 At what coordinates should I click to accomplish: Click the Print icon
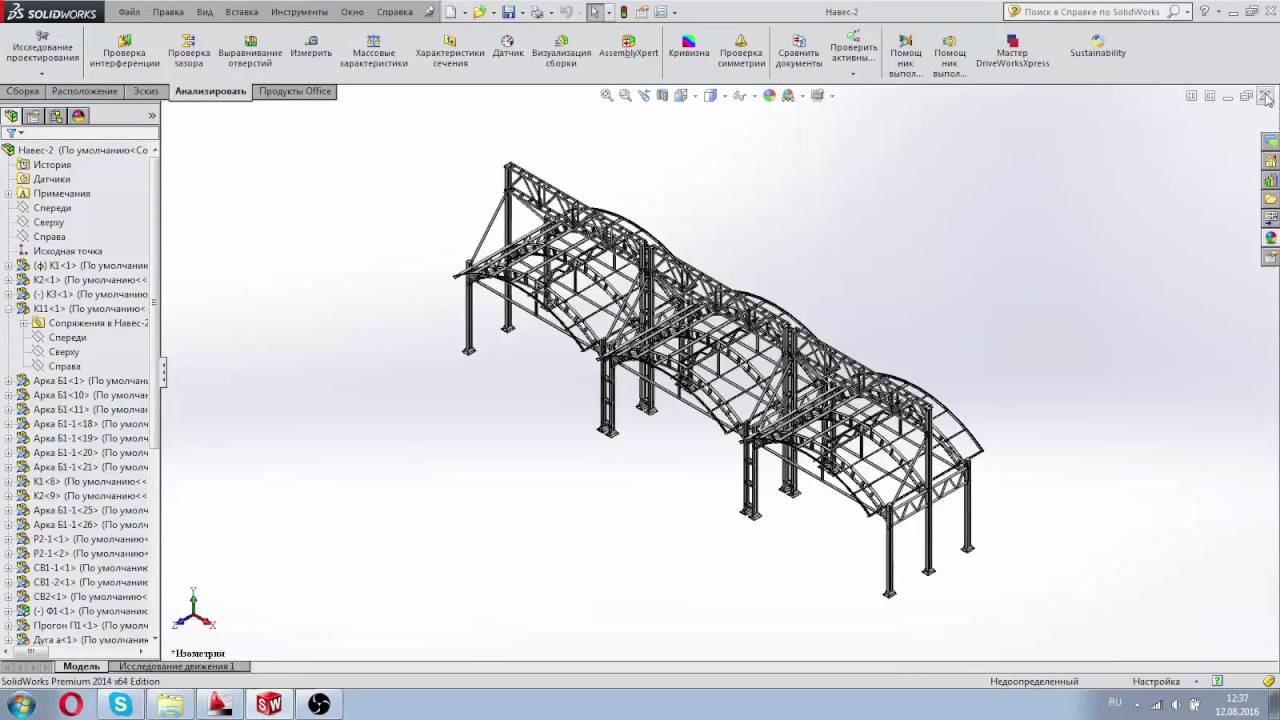[537, 12]
